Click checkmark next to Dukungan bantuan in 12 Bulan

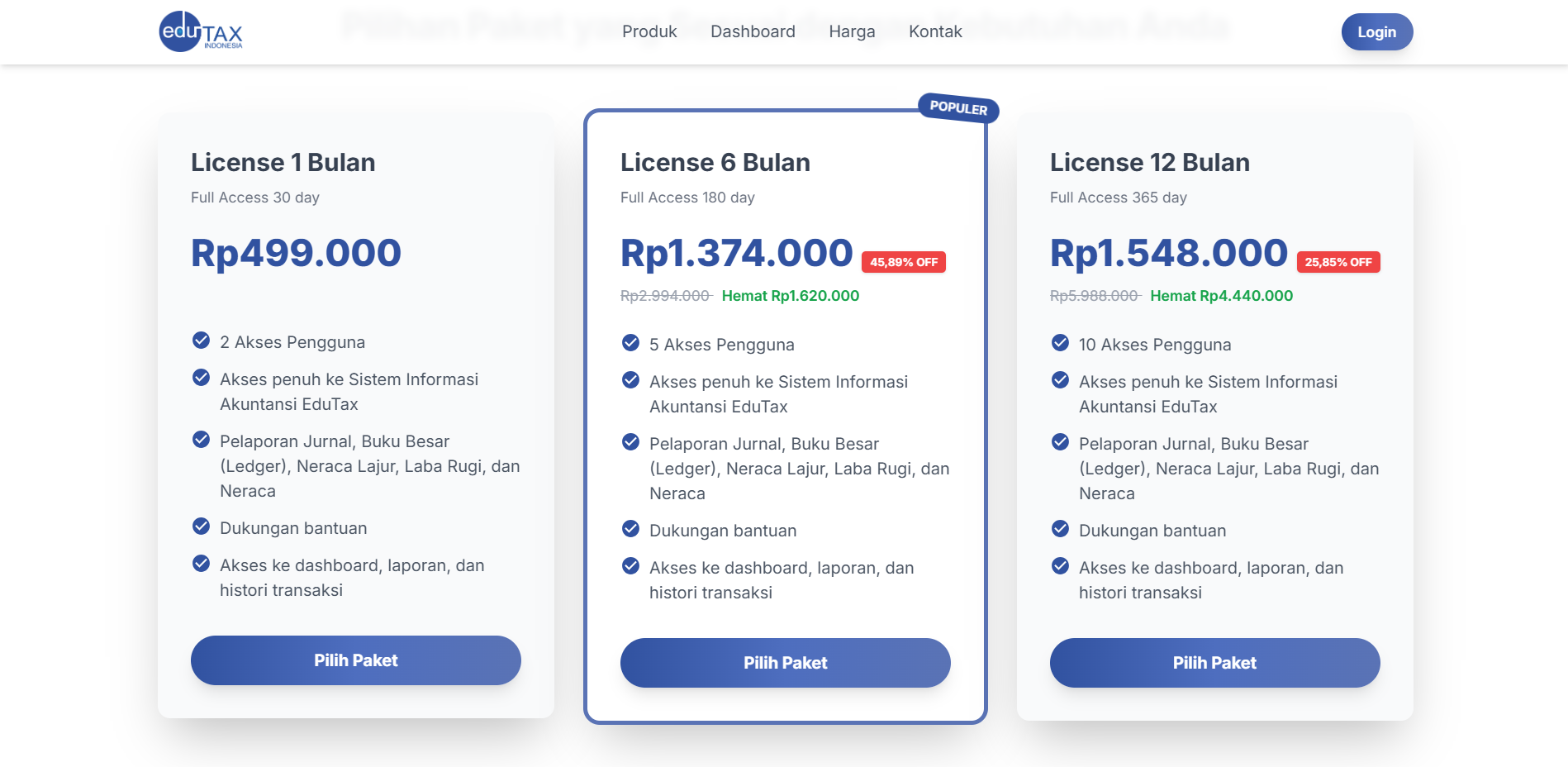1060,529
